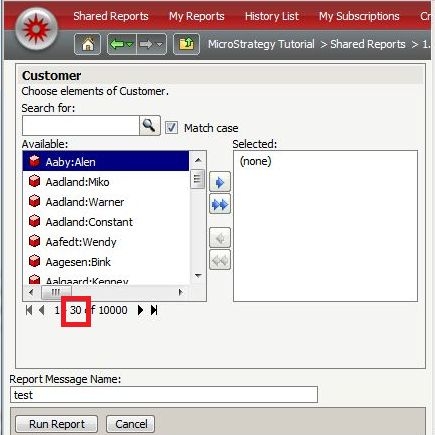Screen dimensions: 435x435
Task: Click into the Search for field
Action: (80, 125)
